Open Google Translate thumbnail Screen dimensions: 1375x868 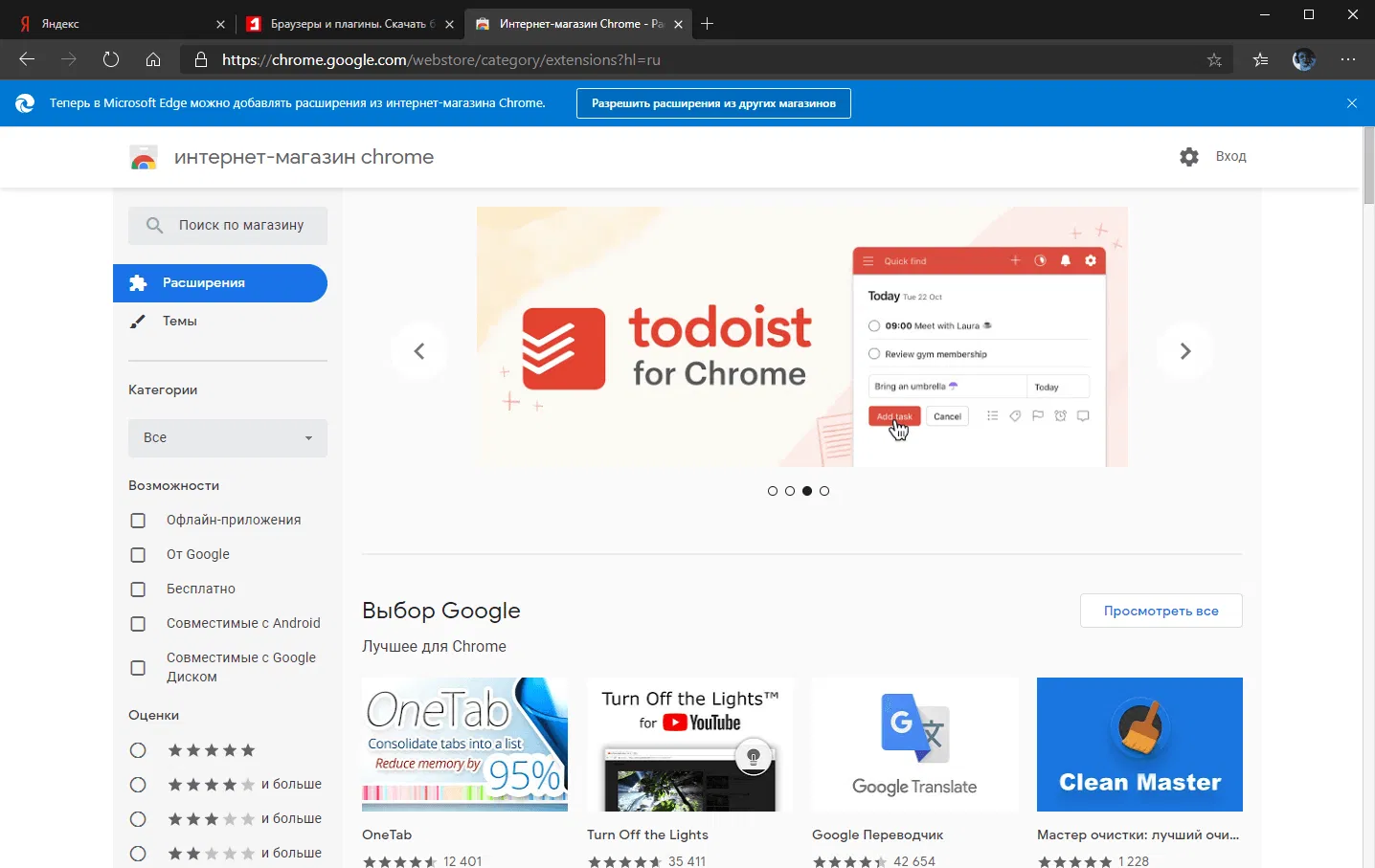(915, 745)
